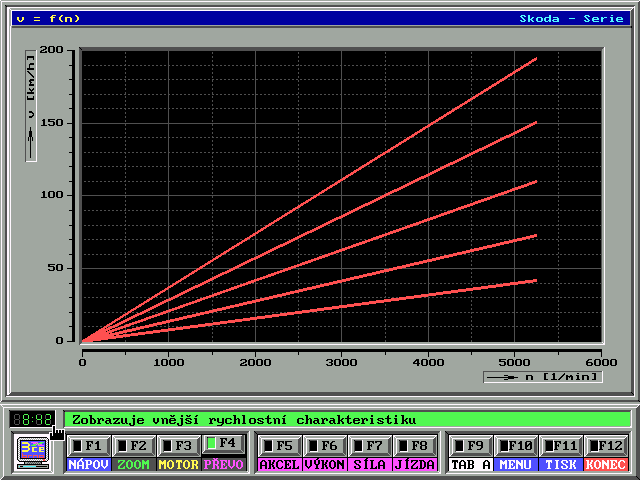640x480 pixels.
Task: Print using the TISK label
Action: coord(560,464)
